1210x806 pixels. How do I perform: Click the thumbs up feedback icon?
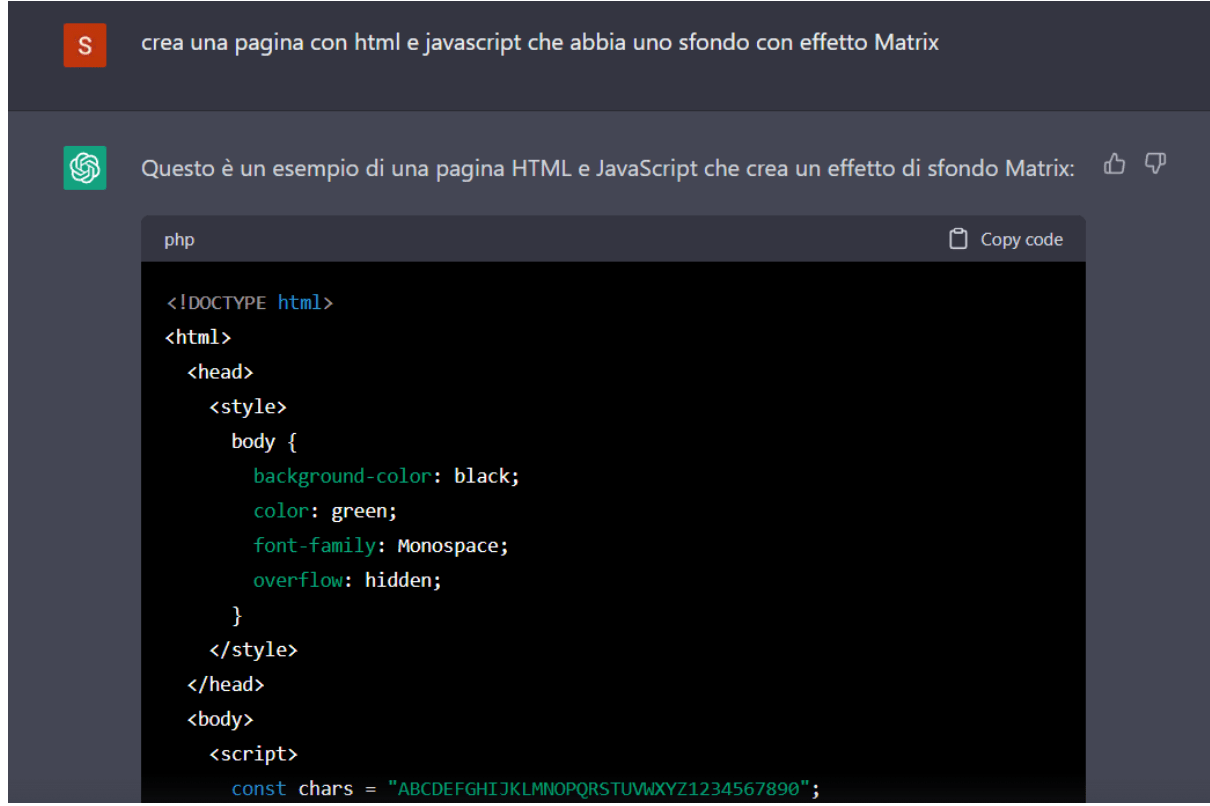1114,164
